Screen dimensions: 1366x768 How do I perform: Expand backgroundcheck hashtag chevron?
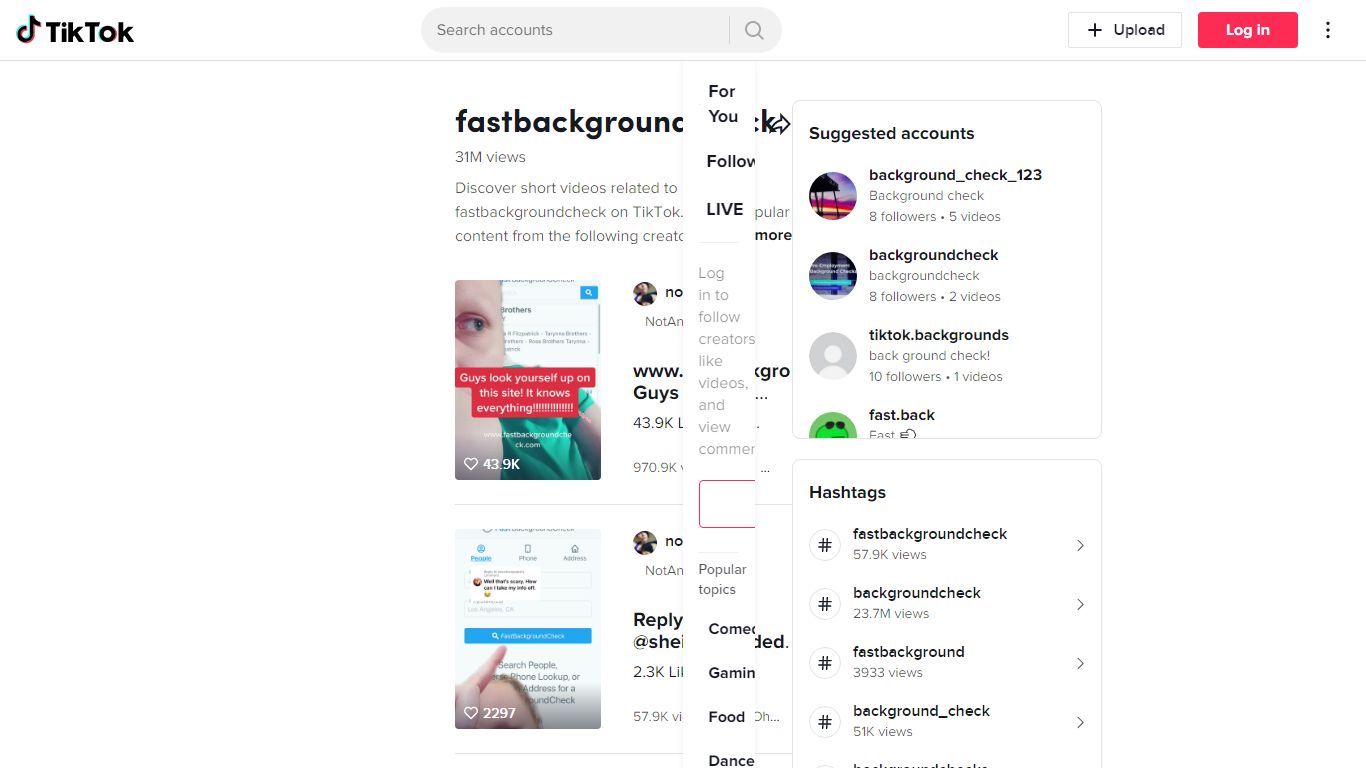pos(1080,604)
